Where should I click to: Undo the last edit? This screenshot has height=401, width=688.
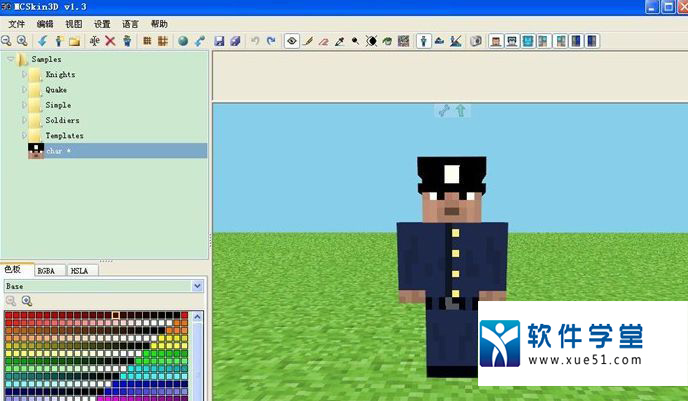tap(255, 41)
